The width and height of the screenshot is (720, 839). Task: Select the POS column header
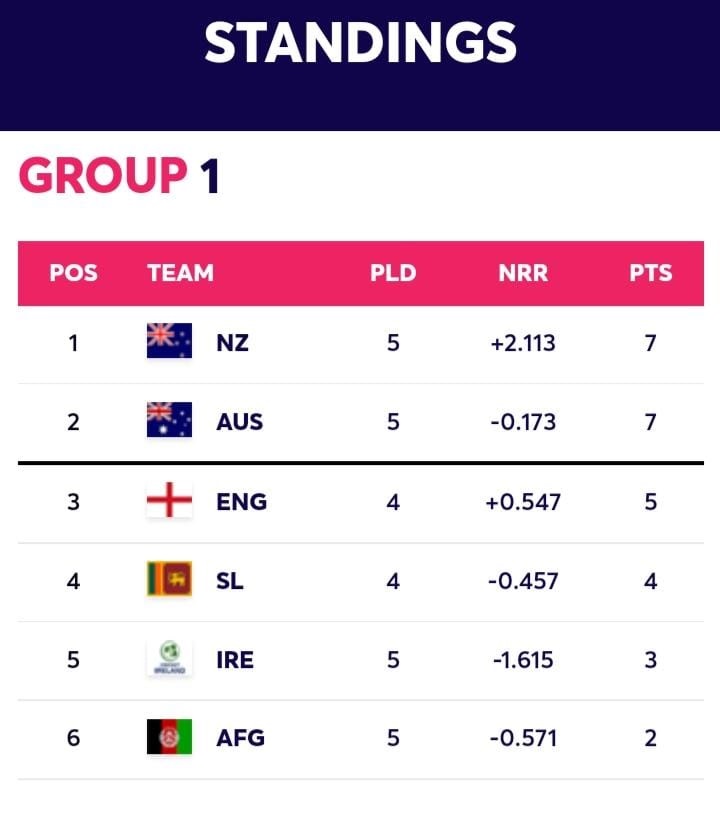tap(73, 273)
